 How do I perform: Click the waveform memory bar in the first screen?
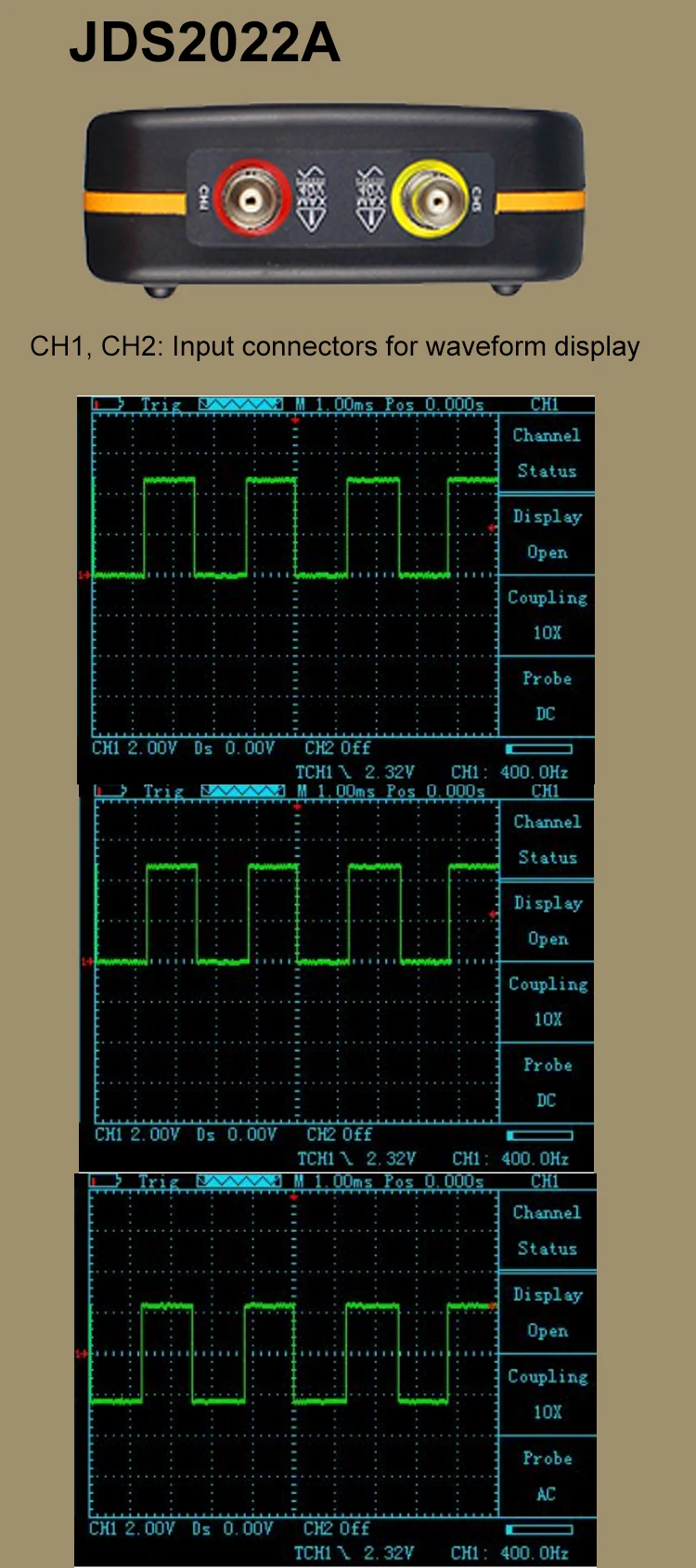240,404
